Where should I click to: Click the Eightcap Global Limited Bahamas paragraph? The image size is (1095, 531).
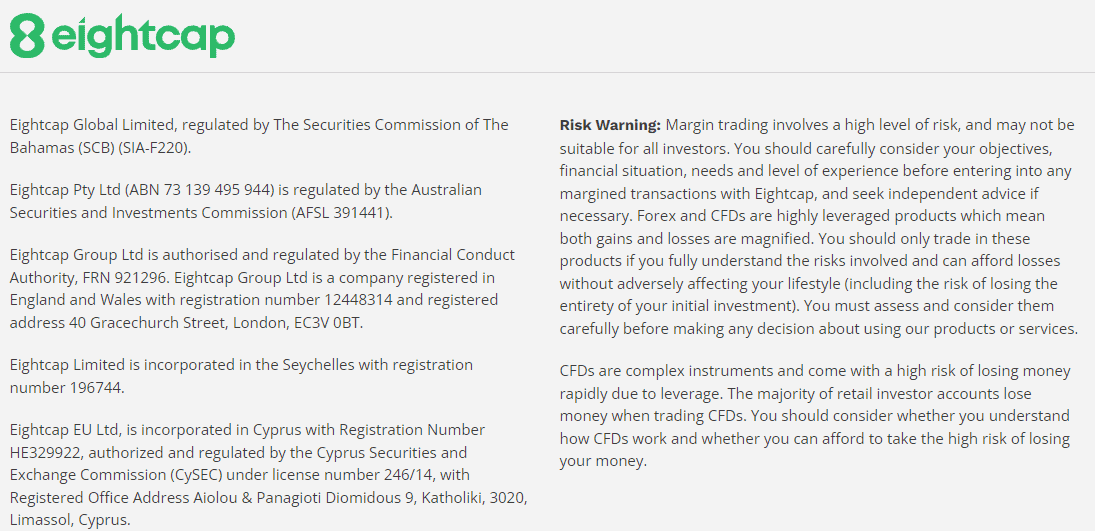pos(258,136)
